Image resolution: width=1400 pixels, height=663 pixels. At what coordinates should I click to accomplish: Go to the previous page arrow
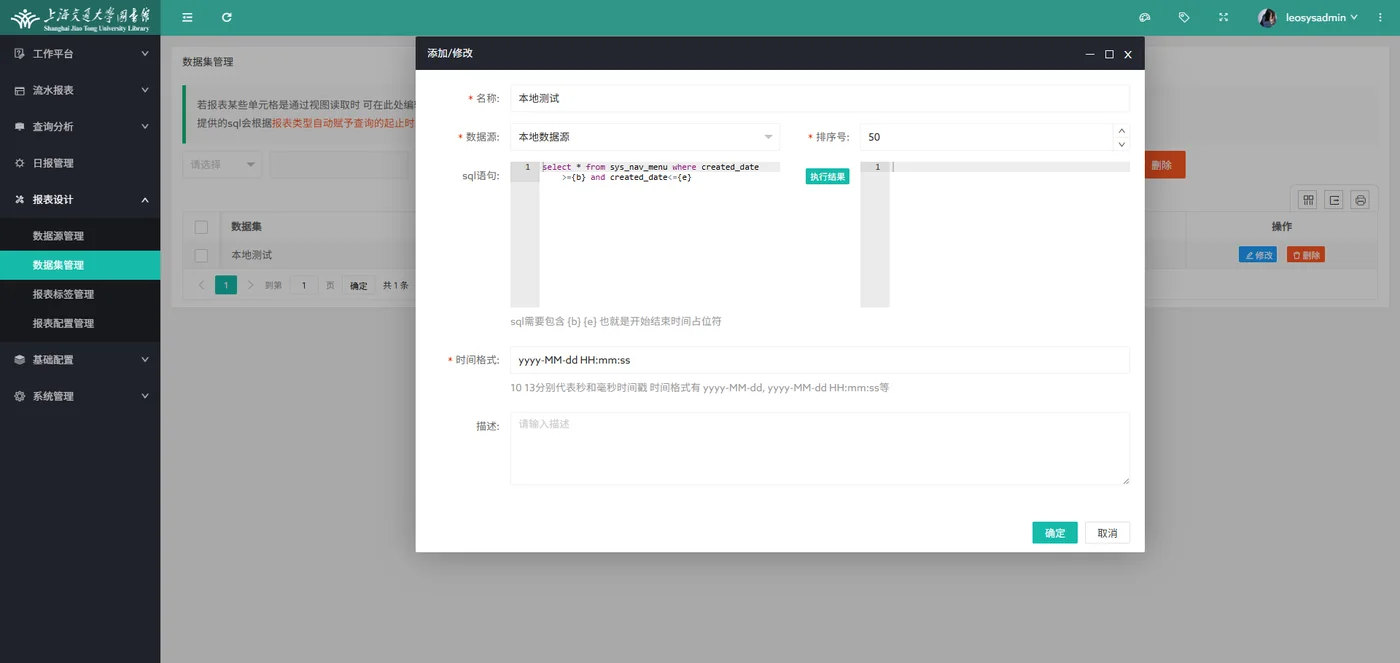click(201, 285)
